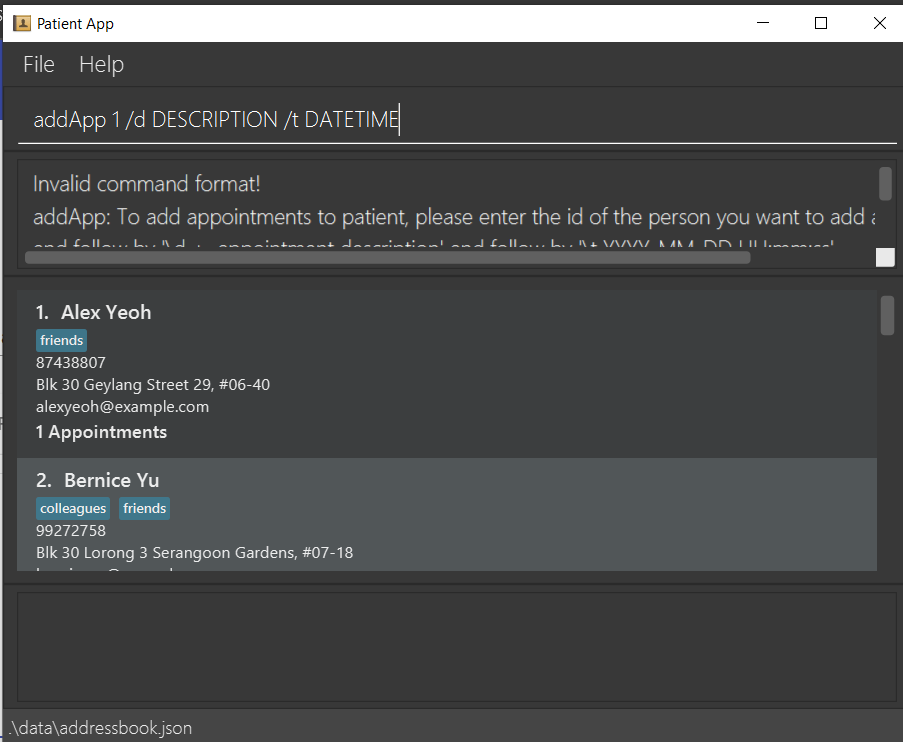Image resolution: width=903 pixels, height=742 pixels.
Task: Open the File menu
Action: [39, 64]
